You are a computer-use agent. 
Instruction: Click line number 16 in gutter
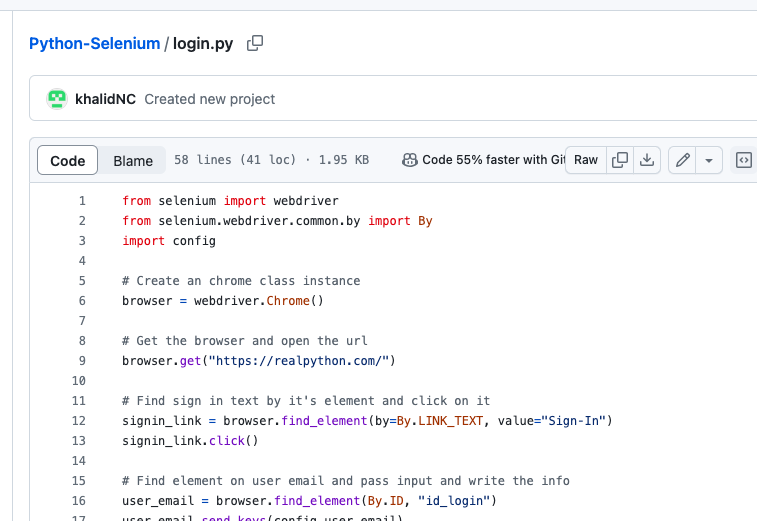click(x=79, y=501)
